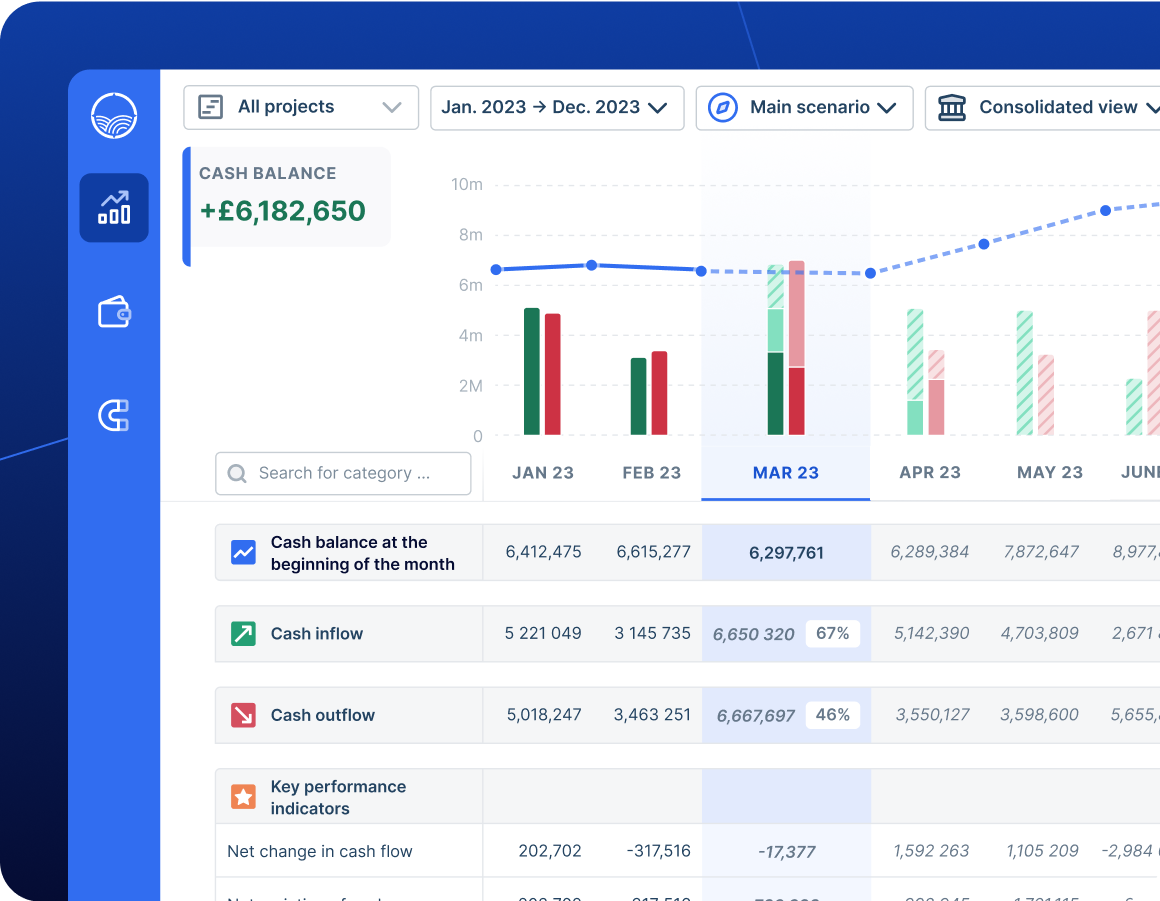Click the 6,615,277 February opening balance cell

(653, 552)
